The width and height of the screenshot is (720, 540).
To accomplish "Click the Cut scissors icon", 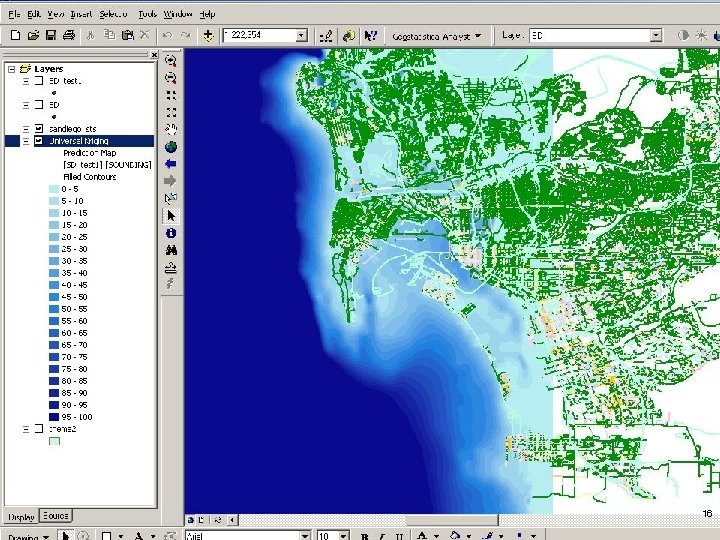I will (90, 35).
